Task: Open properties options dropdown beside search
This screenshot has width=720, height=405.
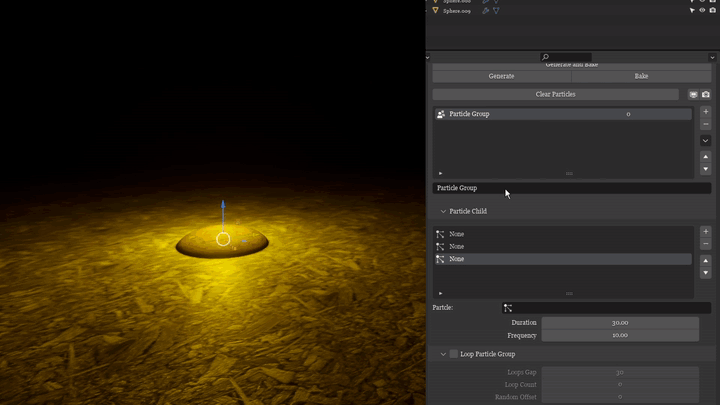Action: tap(712, 57)
